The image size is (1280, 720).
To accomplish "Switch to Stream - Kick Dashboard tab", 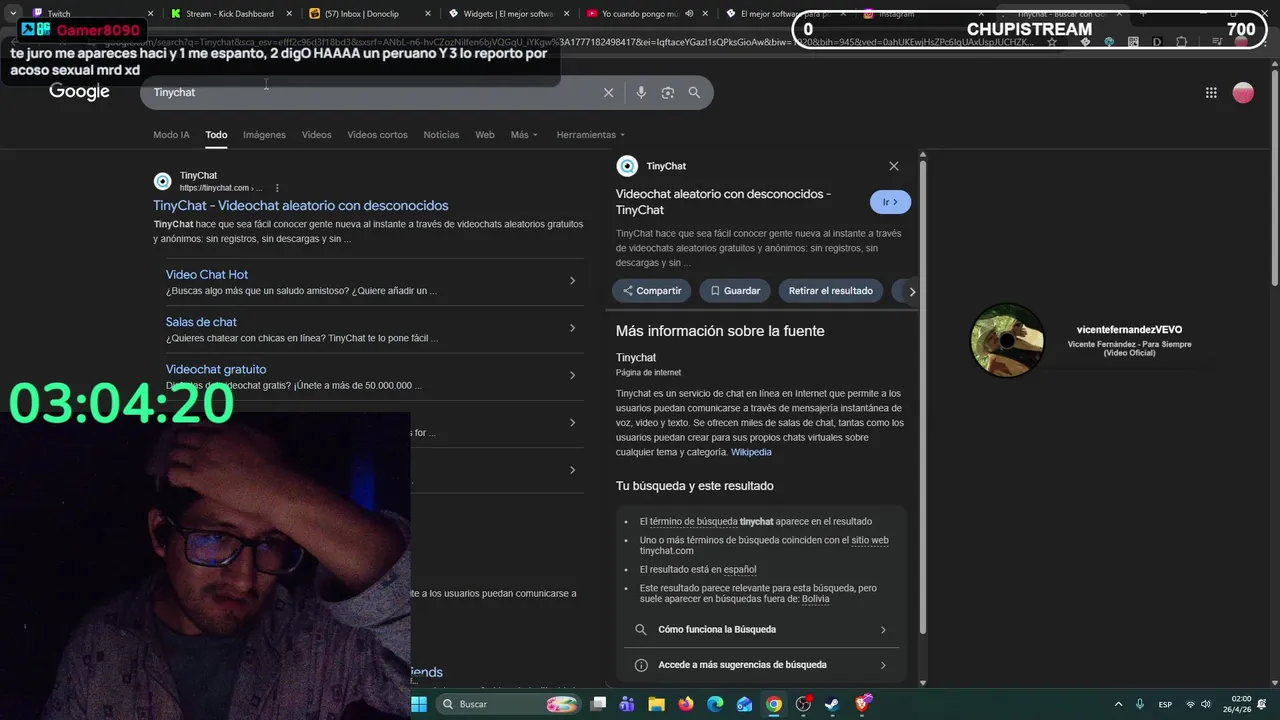I will coord(230,14).
